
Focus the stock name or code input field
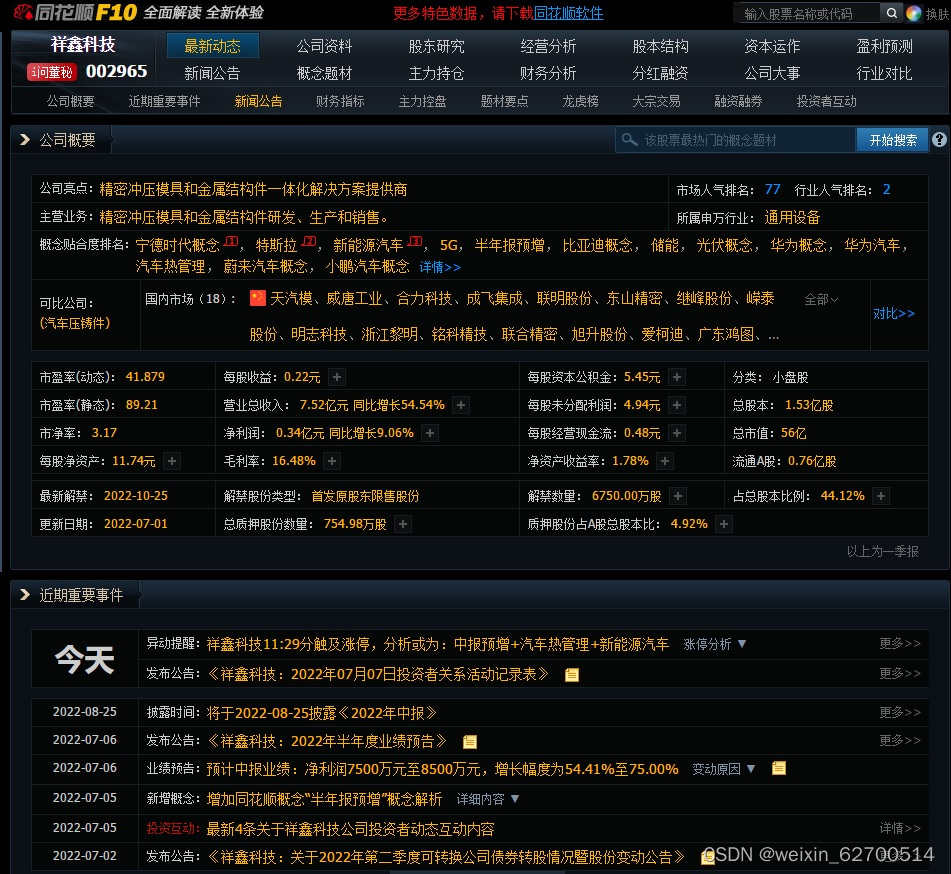click(807, 13)
